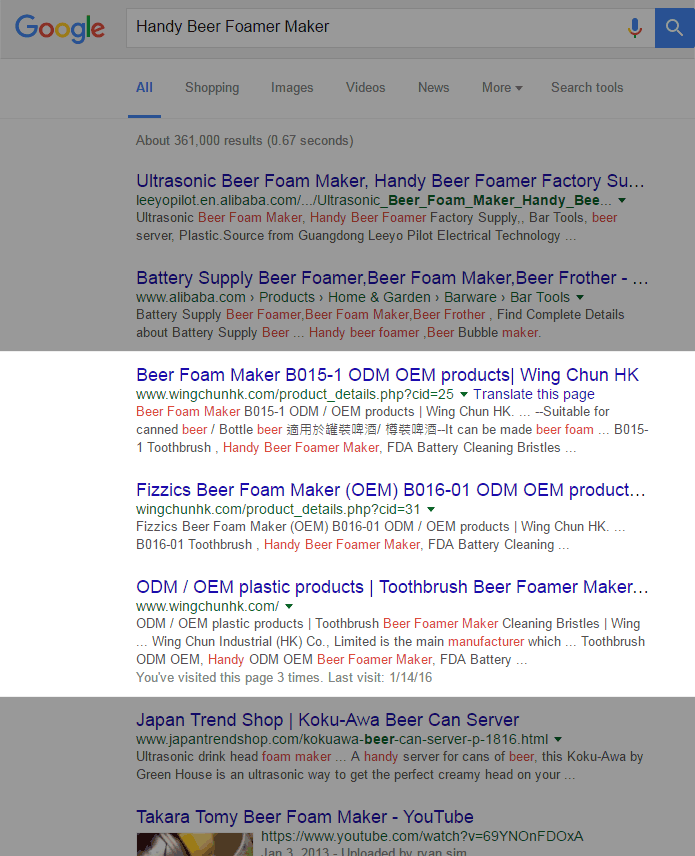The width and height of the screenshot is (695, 856).
Task: Expand arrow beside alibaba.com Bar Tools breadcrumb
Action: coord(580,298)
